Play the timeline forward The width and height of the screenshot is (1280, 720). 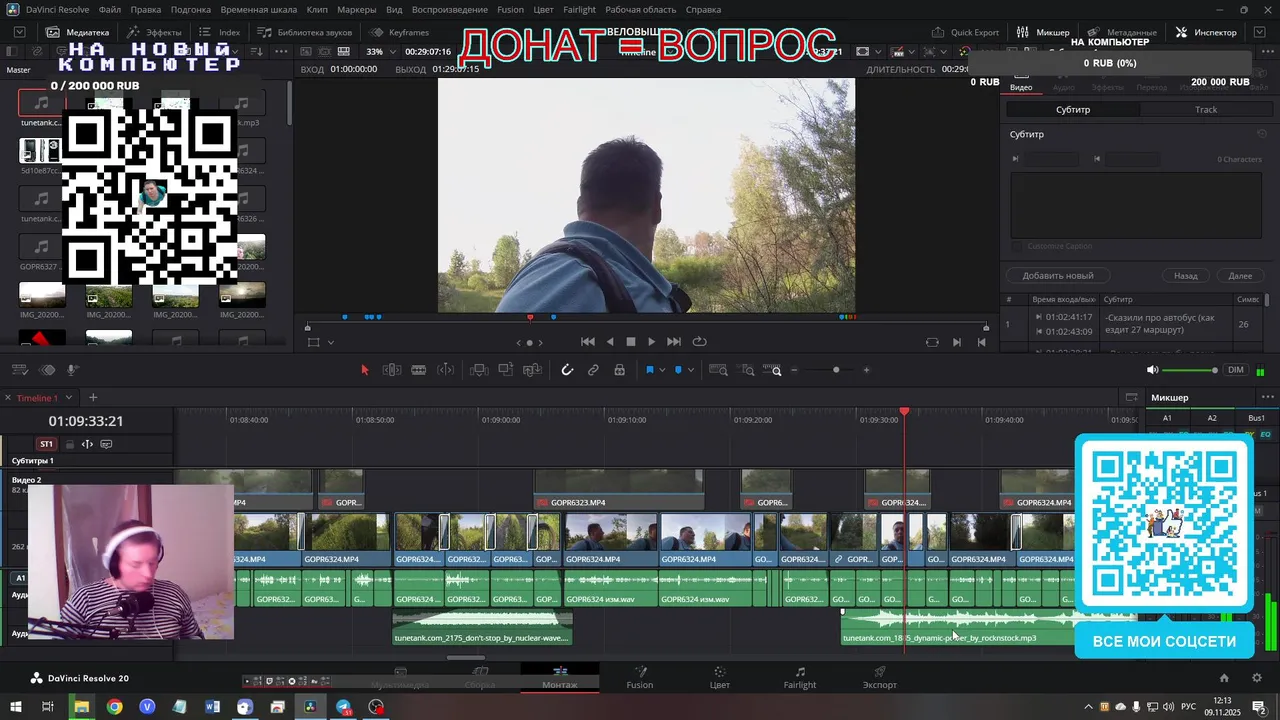click(651, 342)
